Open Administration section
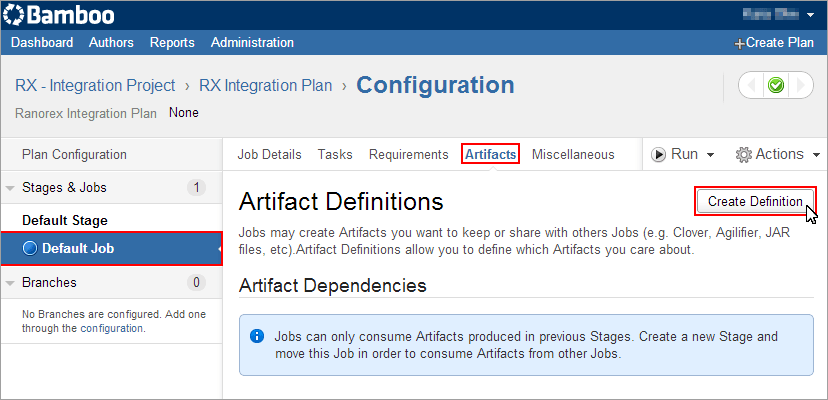 click(x=252, y=42)
